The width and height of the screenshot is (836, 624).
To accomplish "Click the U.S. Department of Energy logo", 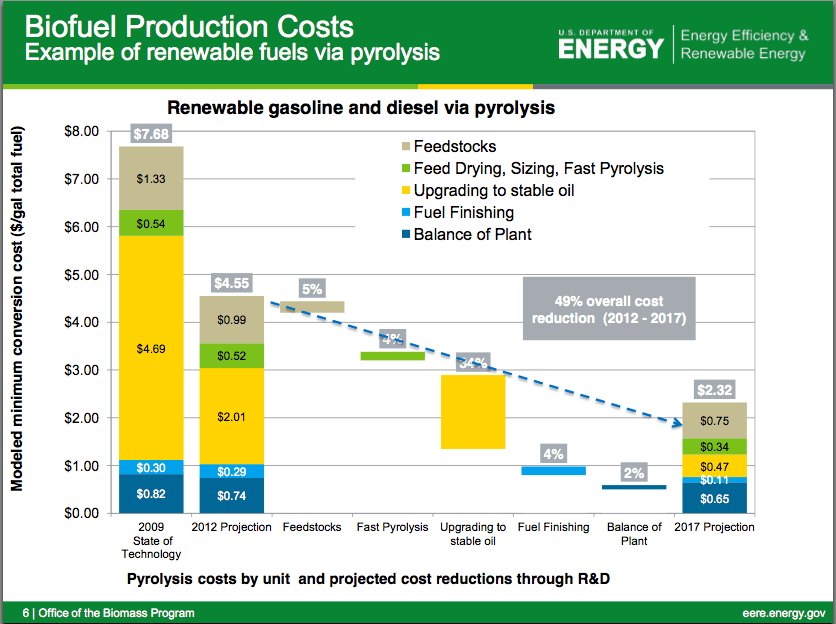I will [x=611, y=43].
